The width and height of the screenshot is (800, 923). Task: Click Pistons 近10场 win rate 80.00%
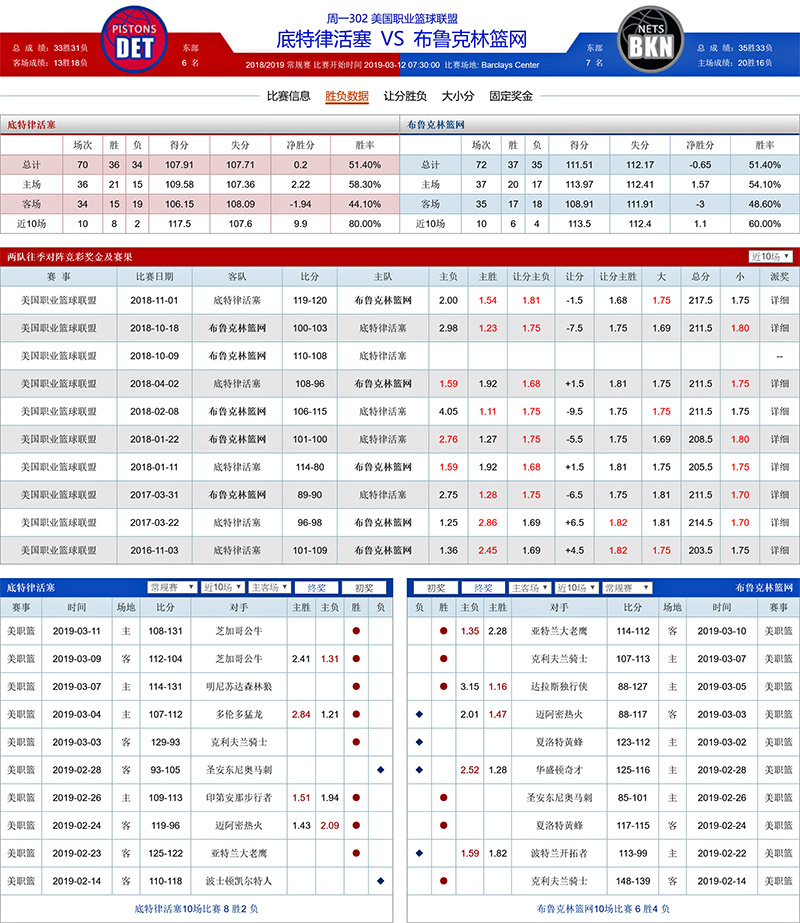pyautogui.click(x=364, y=224)
